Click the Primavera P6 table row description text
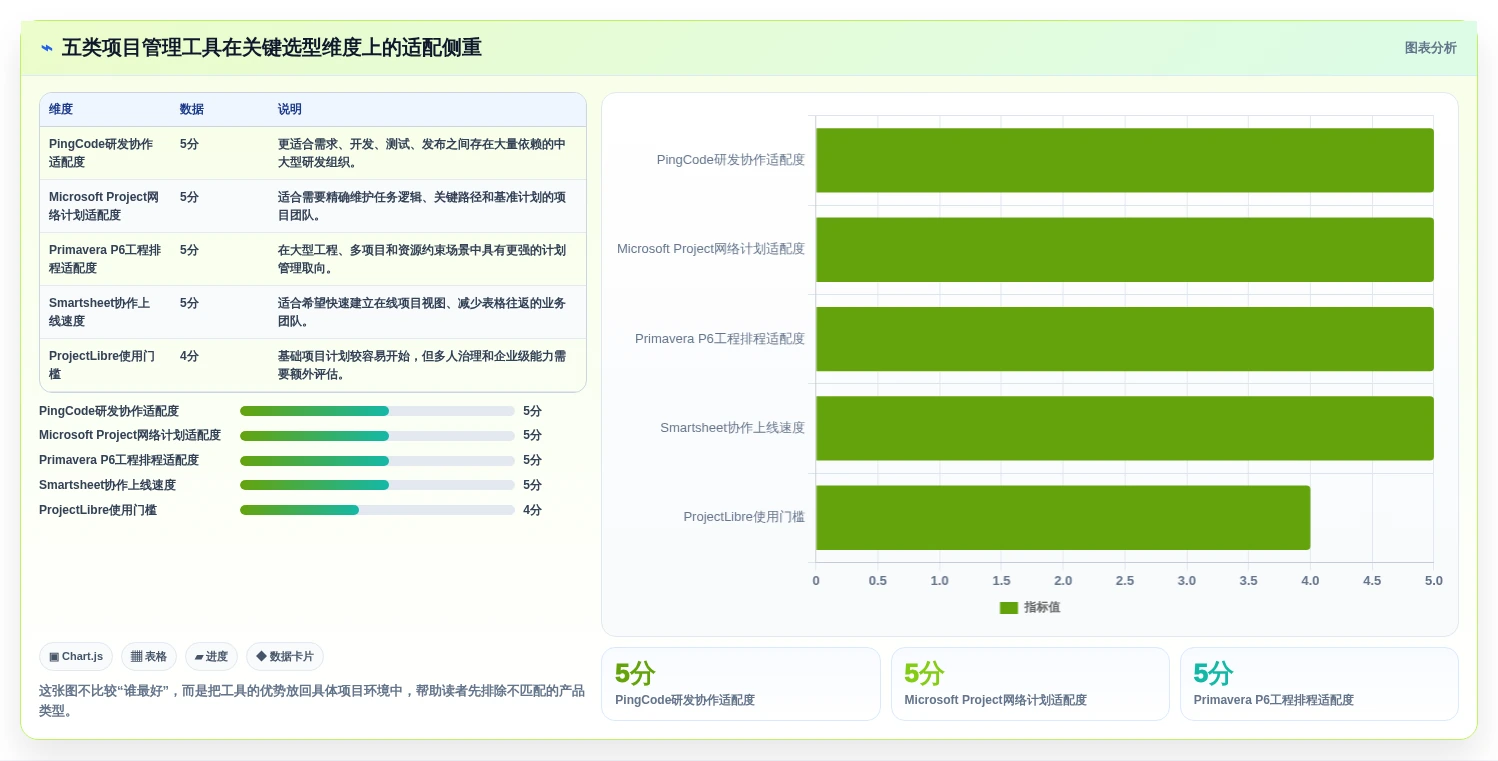This screenshot has width=1498, height=761. 422,259
